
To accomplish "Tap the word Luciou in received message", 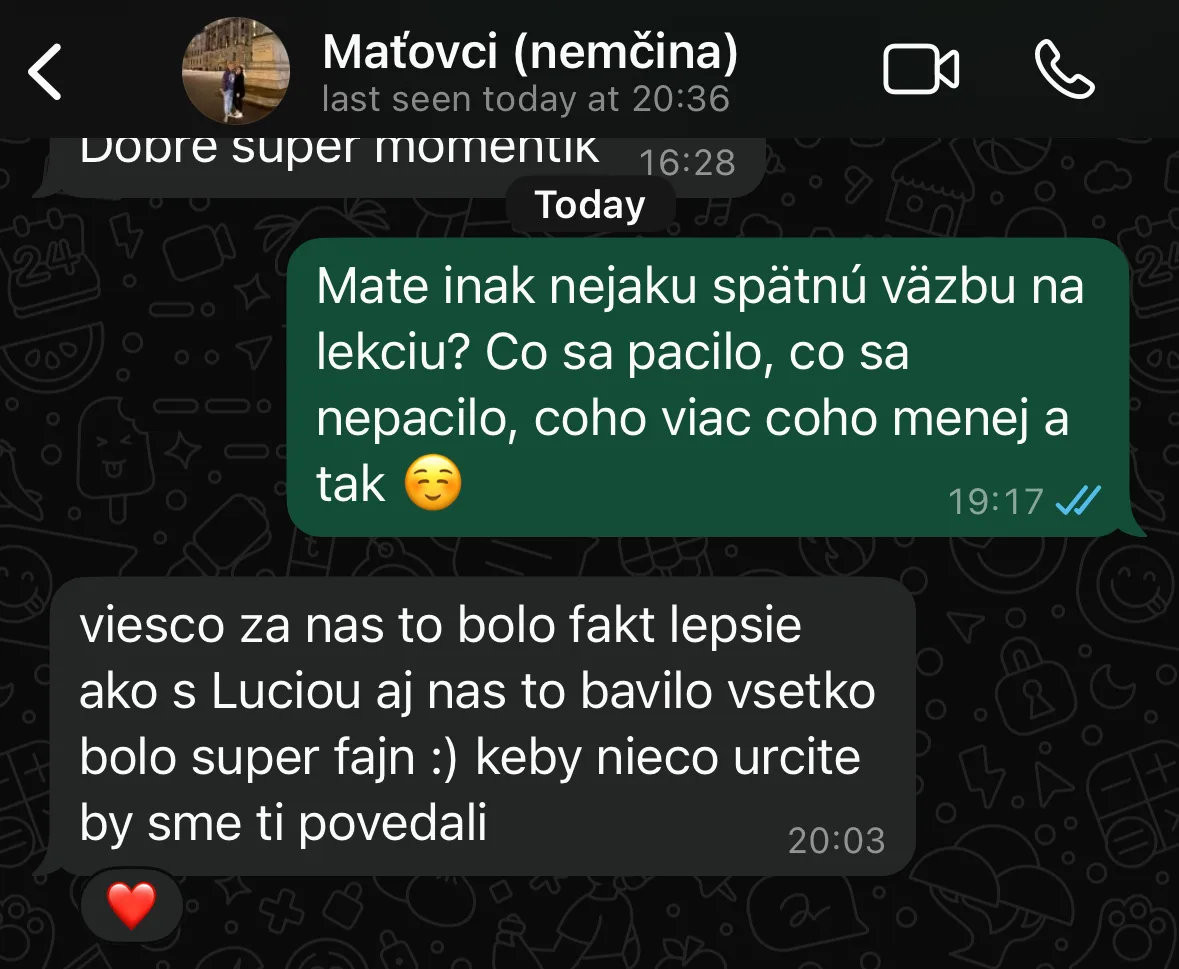I will [286, 692].
